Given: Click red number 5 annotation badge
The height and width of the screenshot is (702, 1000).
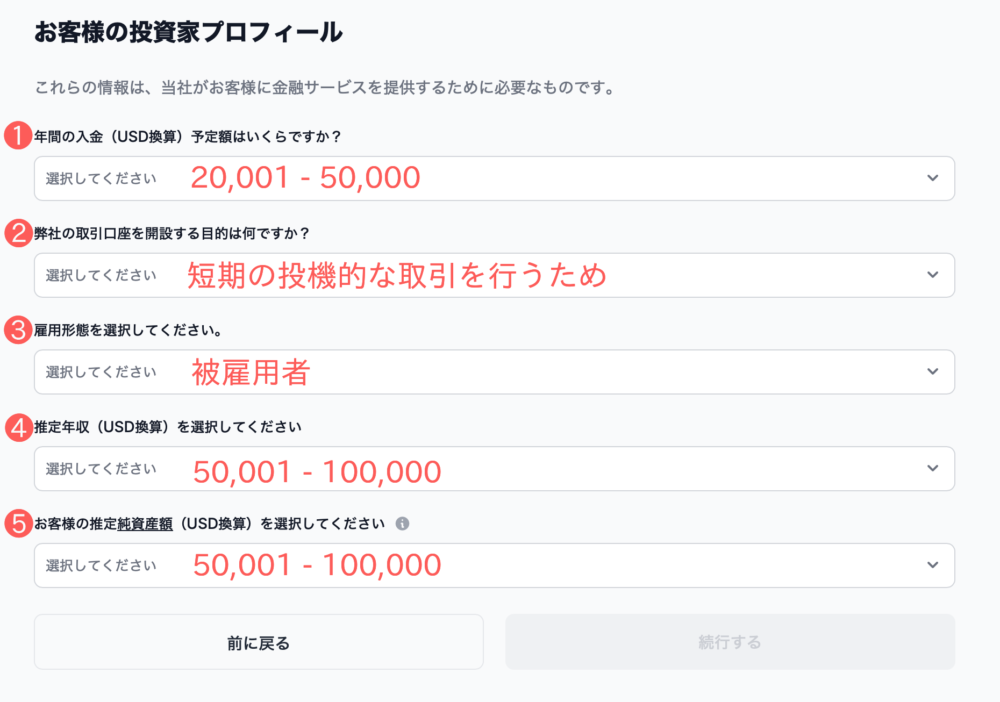Looking at the screenshot, I should click(18, 523).
